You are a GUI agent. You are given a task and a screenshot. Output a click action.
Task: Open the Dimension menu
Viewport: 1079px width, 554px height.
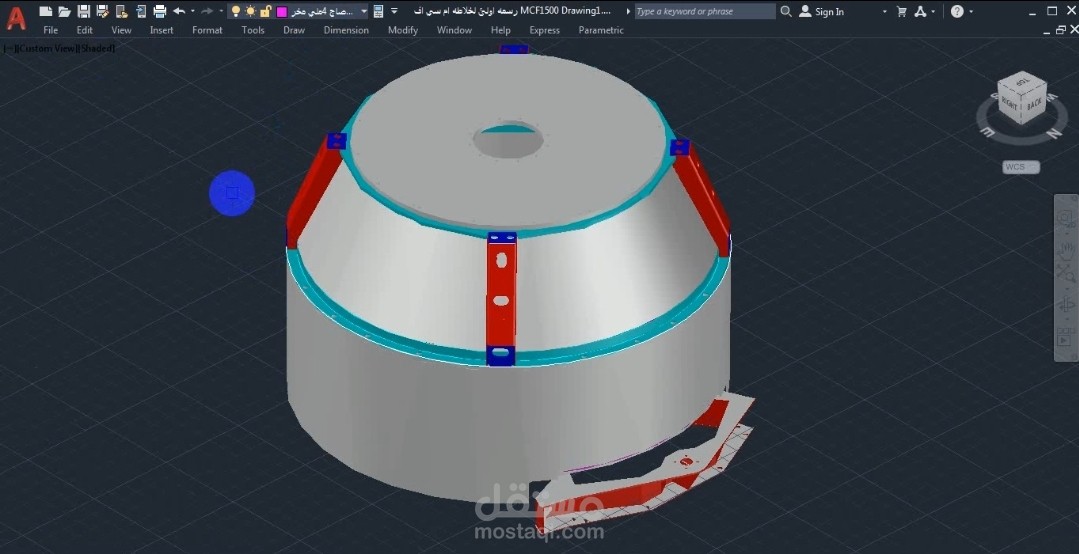pyautogui.click(x=346, y=30)
